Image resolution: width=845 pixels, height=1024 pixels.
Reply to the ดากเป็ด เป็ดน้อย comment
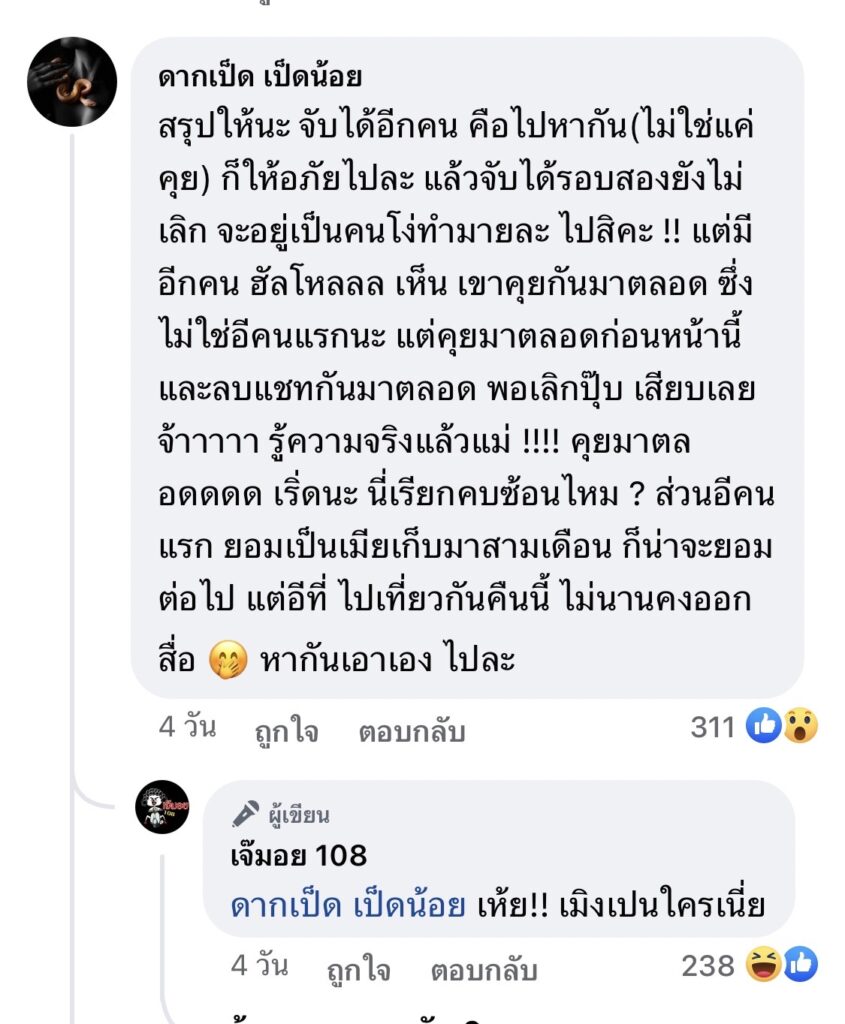412,731
